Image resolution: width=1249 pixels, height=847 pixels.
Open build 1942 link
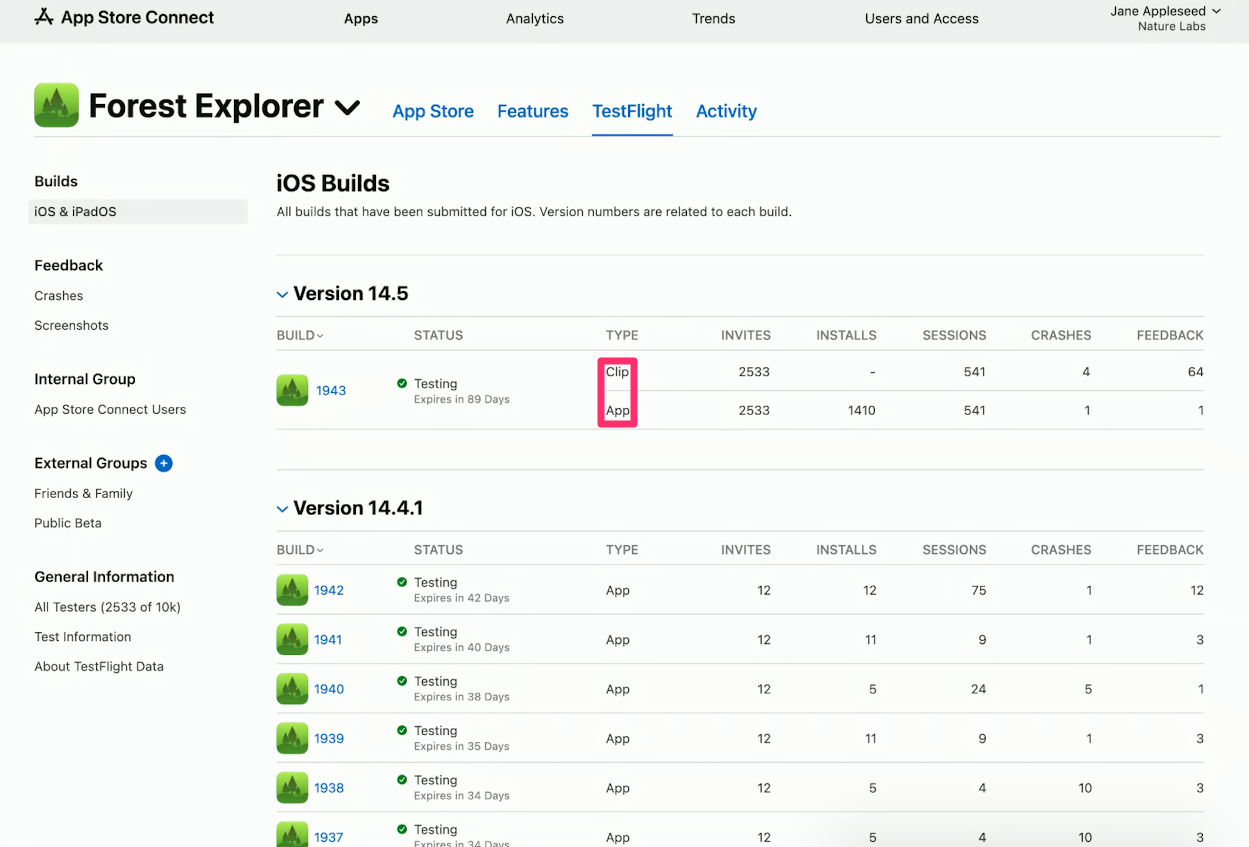coord(329,590)
